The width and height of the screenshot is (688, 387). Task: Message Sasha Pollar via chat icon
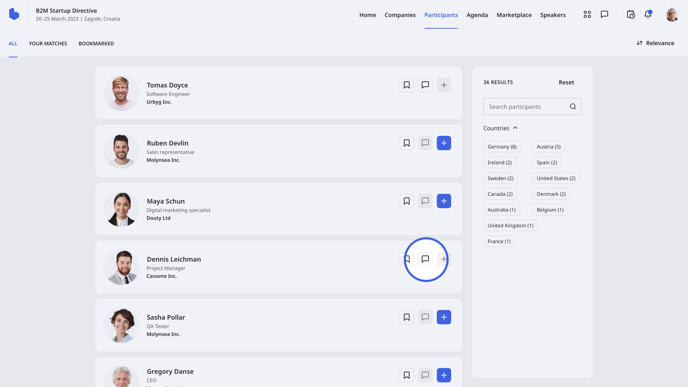pyautogui.click(x=425, y=317)
